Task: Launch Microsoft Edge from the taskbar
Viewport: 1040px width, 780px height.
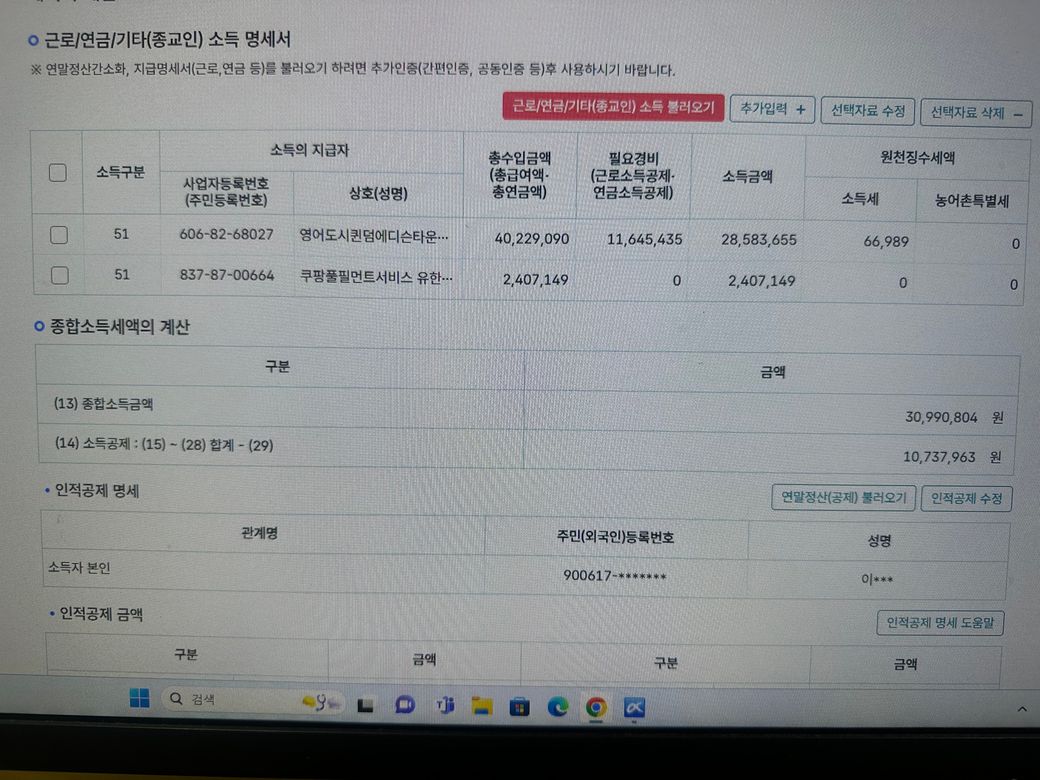Action: (x=558, y=708)
